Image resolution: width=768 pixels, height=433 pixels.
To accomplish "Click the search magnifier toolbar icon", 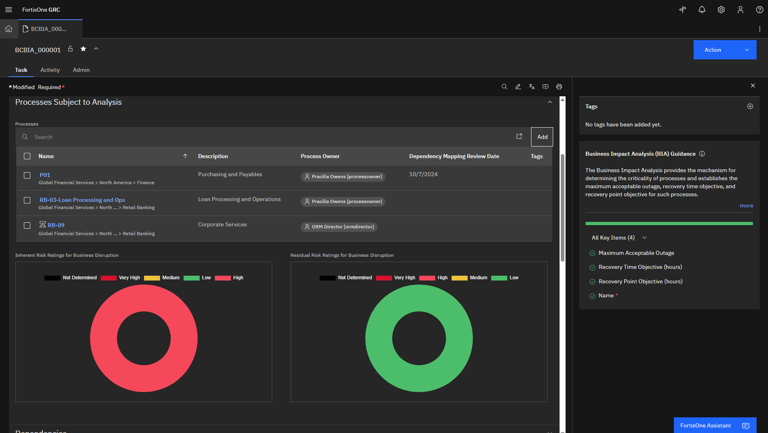I will pyautogui.click(x=504, y=87).
